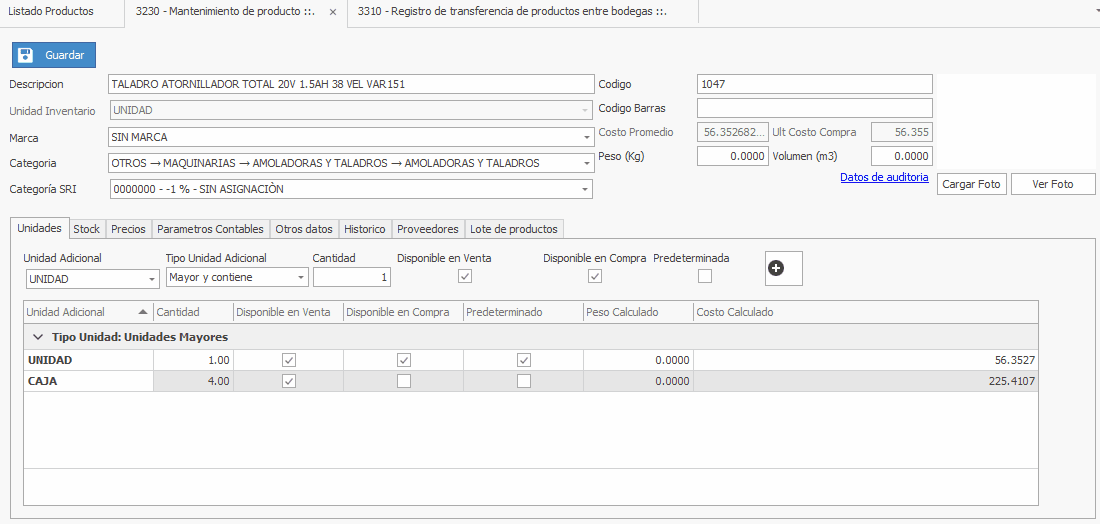Viewport: 1100px width, 524px height.
Task: Close the Mantenimiento de producto tab
Action: pyautogui.click(x=333, y=12)
